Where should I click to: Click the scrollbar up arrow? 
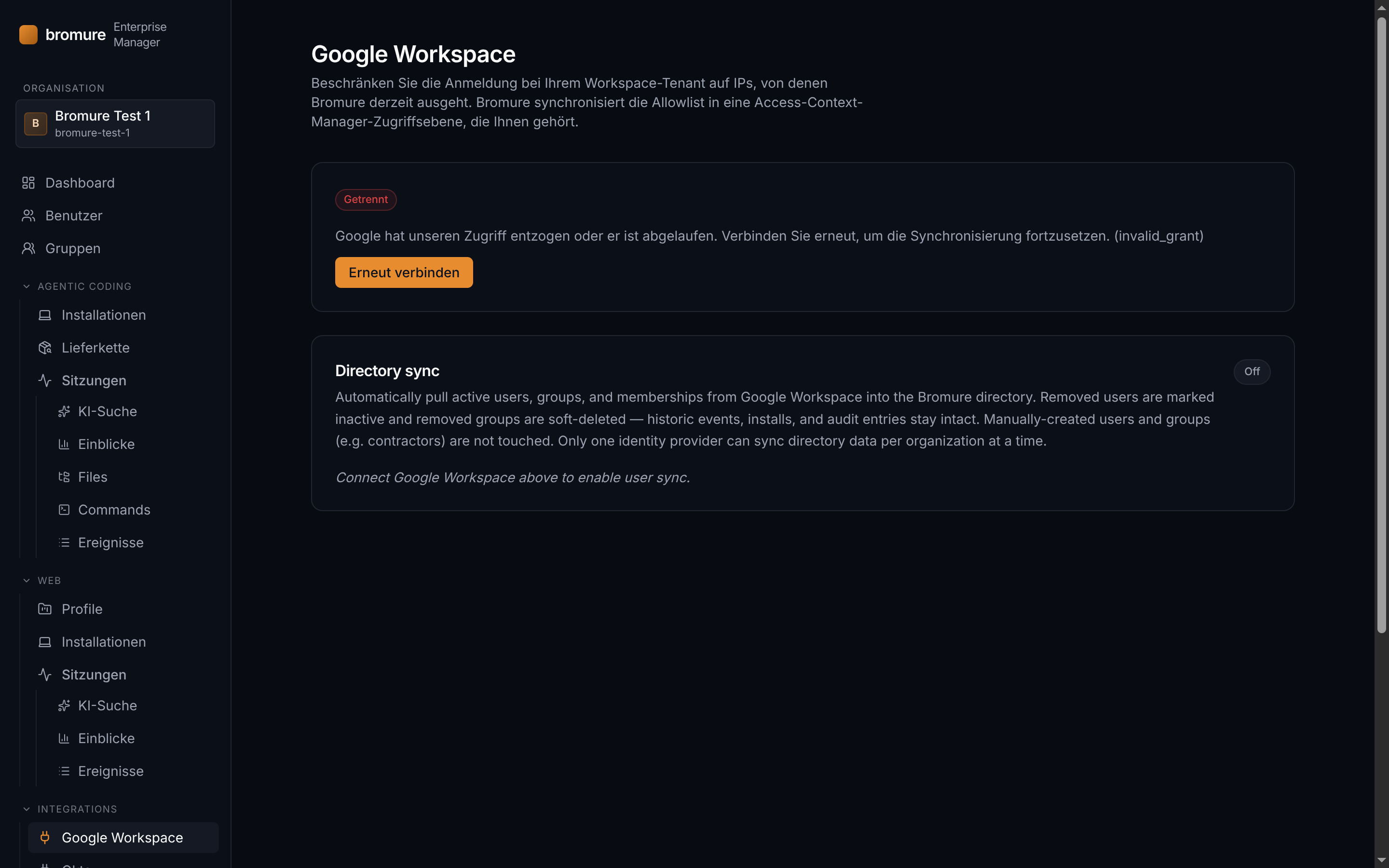(1382, 7)
